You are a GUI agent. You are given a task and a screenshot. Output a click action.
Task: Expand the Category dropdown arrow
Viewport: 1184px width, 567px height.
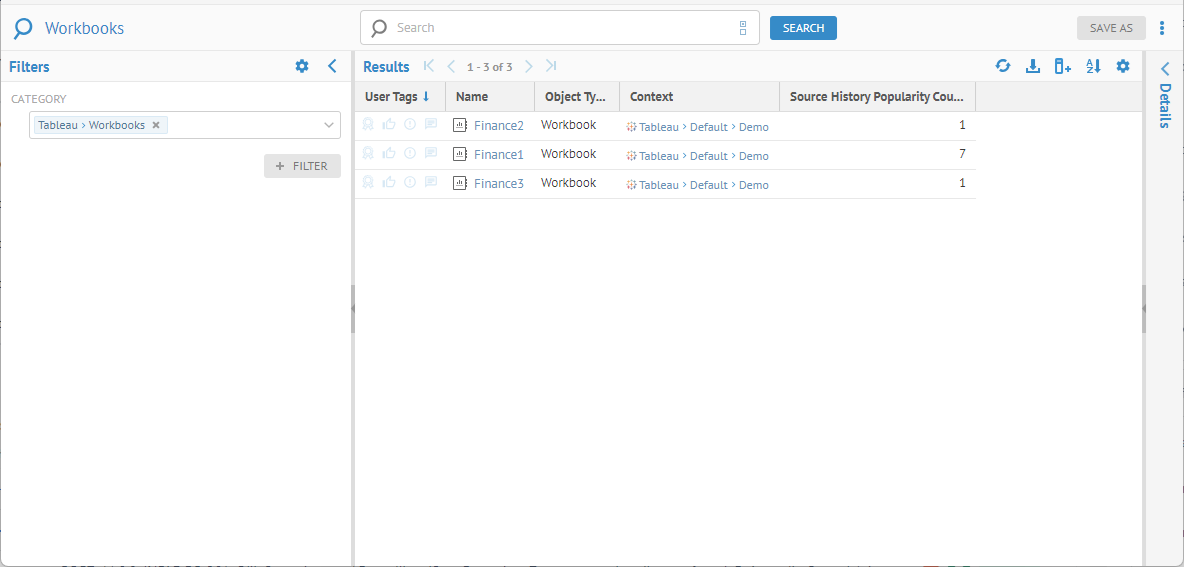pyautogui.click(x=328, y=125)
